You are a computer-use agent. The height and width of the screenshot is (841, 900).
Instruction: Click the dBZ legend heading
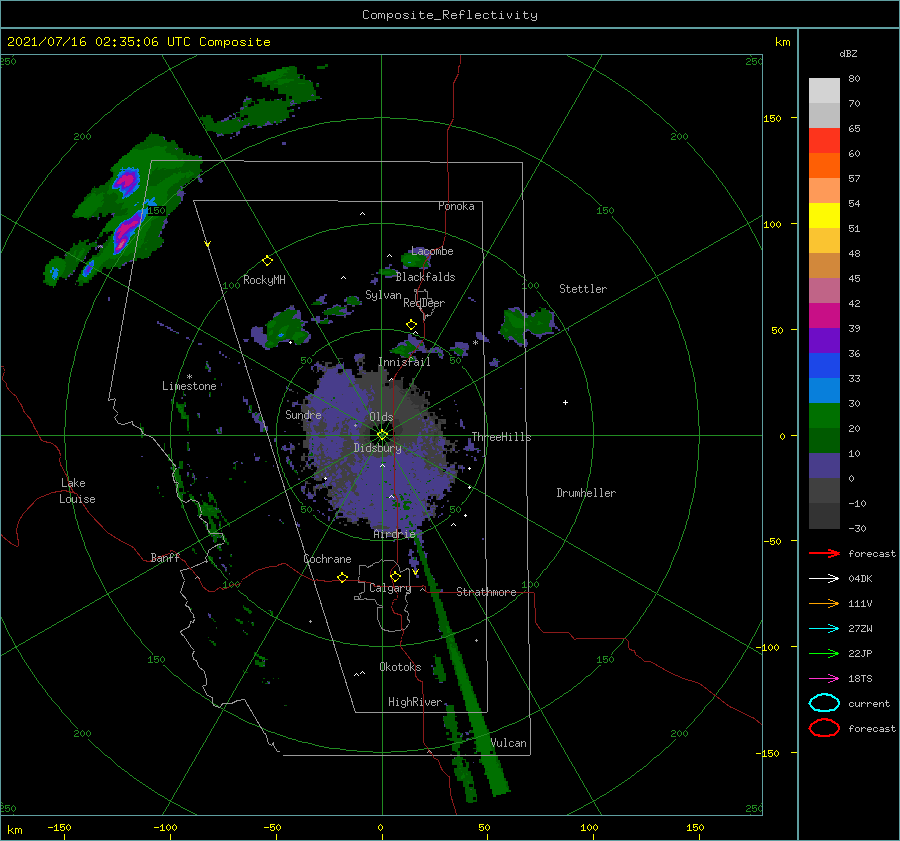[x=848, y=54]
